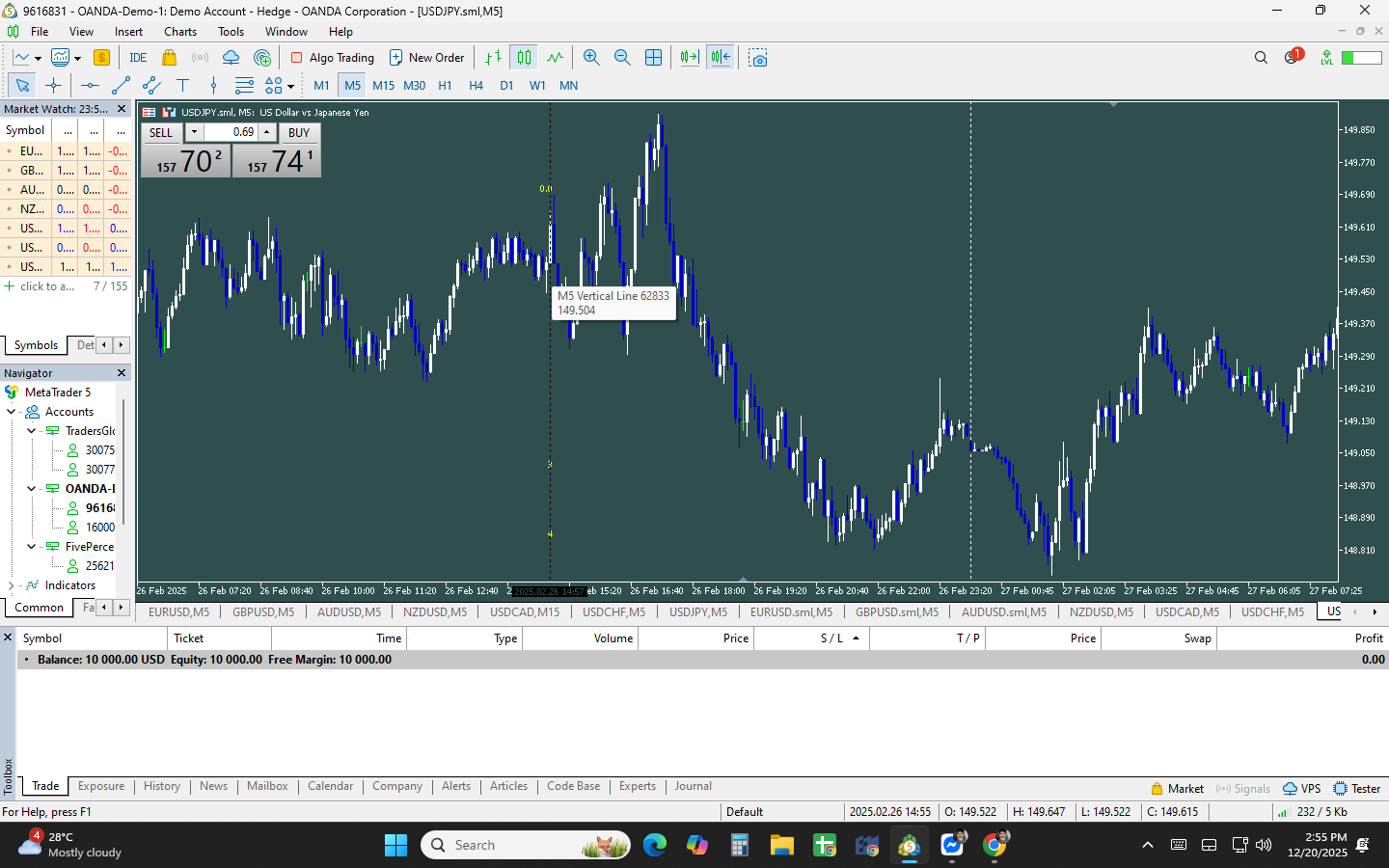Close the Market Watch panel
Image resolution: width=1389 pixels, height=868 pixels.
pos(122,109)
